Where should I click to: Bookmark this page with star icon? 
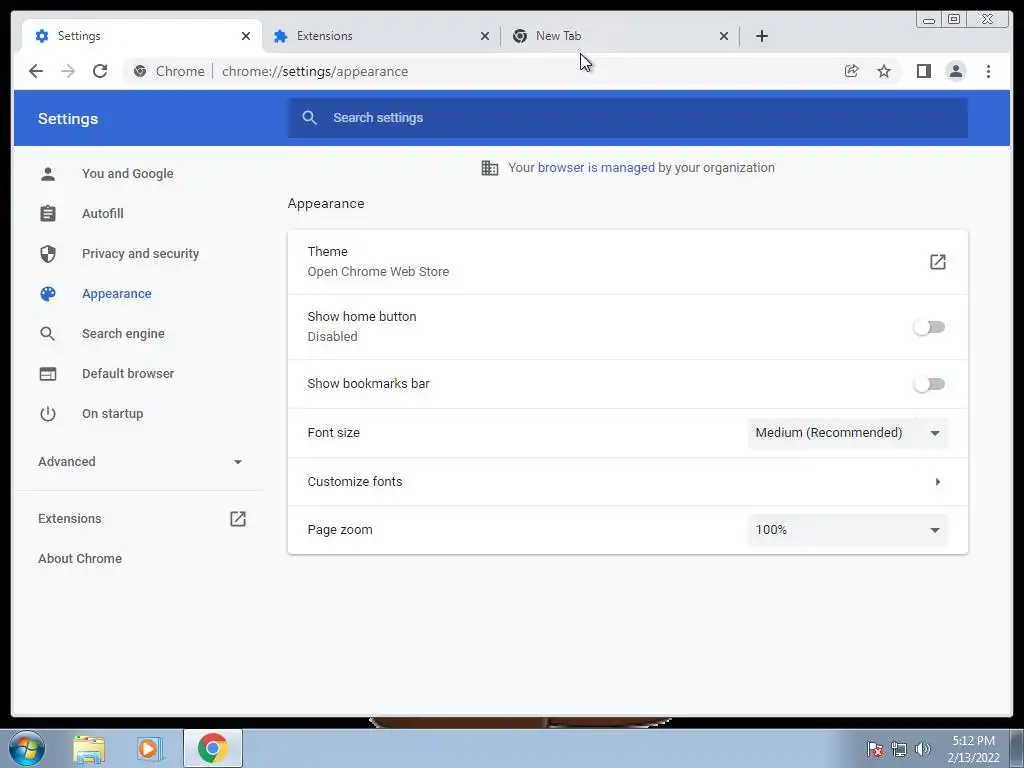[884, 71]
